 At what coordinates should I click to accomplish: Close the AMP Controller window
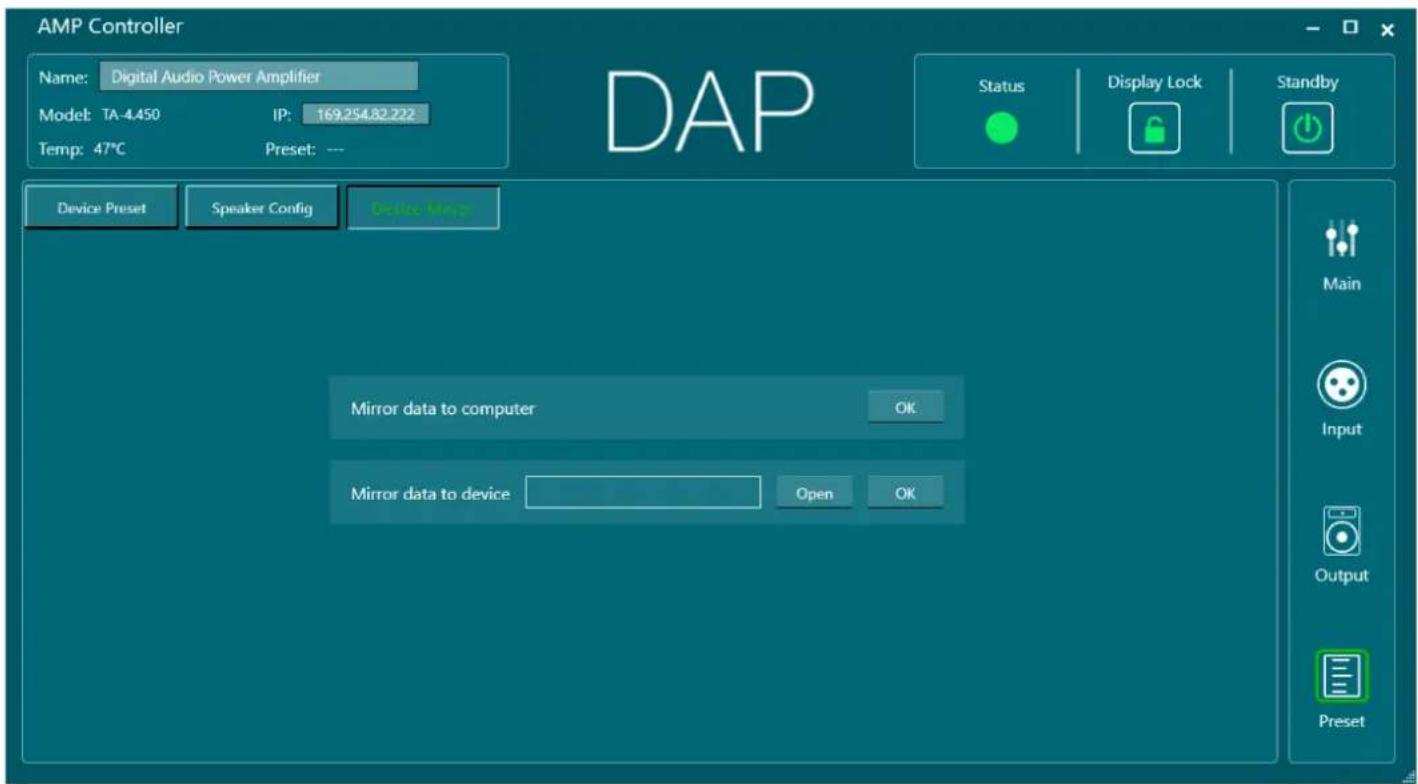pos(1387,30)
